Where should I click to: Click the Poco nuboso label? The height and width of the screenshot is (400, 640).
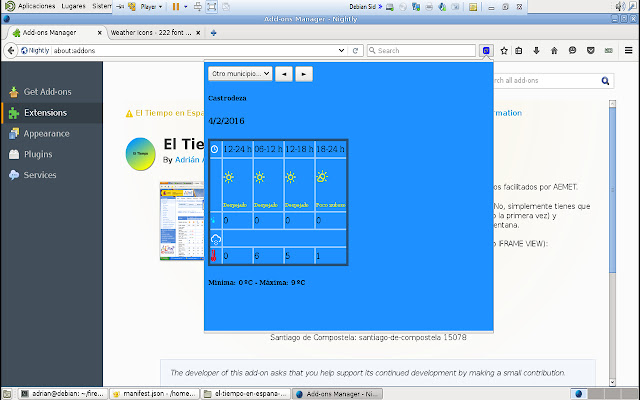pyautogui.click(x=331, y=205)
